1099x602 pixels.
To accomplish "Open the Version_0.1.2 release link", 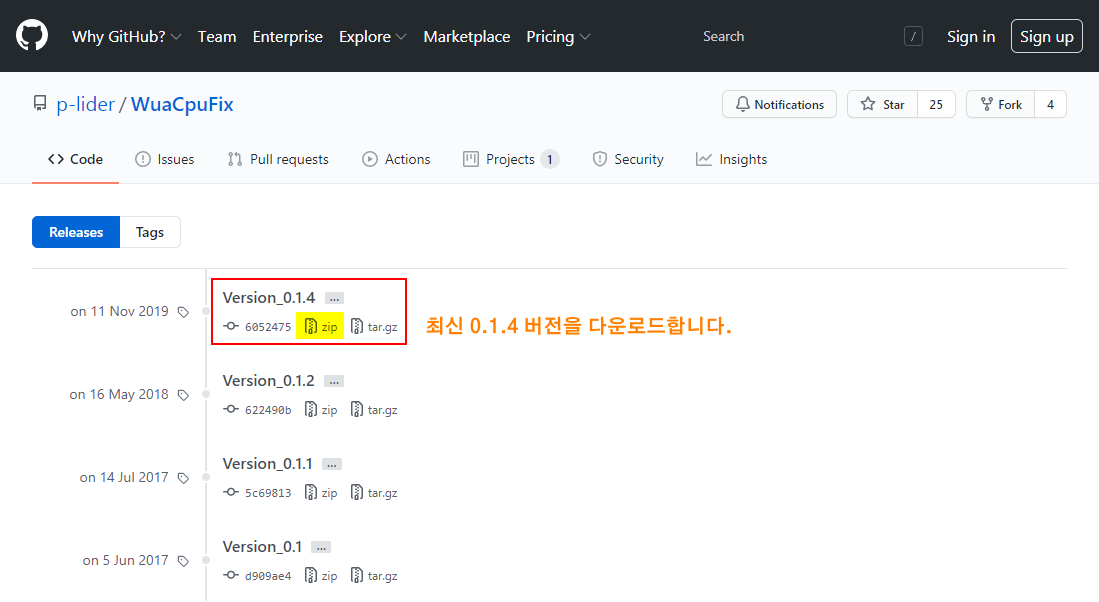I will [268, 381].
